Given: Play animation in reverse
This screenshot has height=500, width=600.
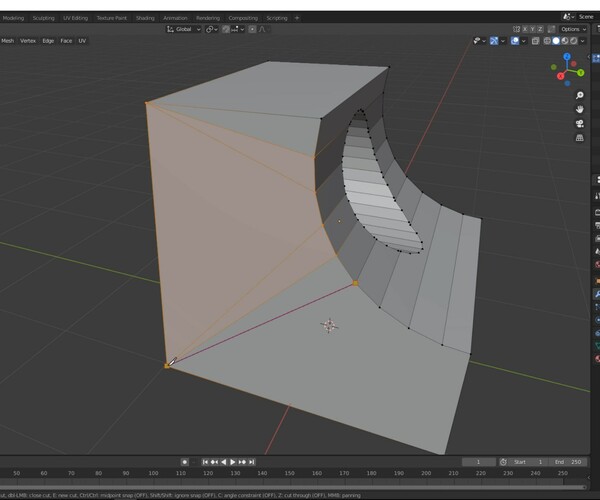Looking at the screenshot, I should 224,462.
